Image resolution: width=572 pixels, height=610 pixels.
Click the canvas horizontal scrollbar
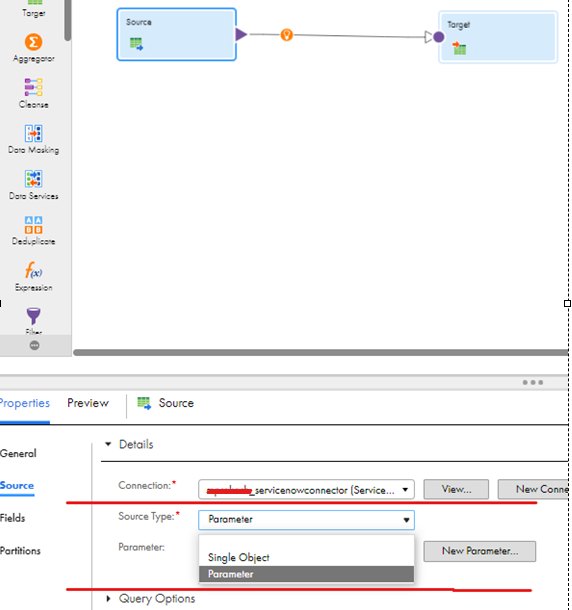tap(321, 352)
